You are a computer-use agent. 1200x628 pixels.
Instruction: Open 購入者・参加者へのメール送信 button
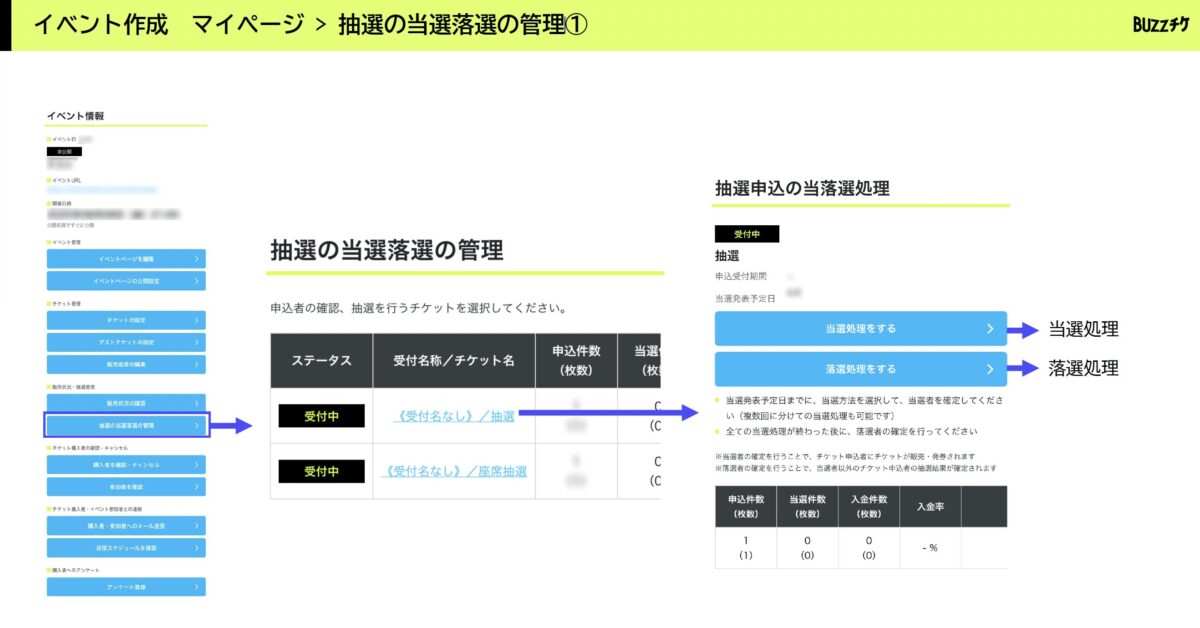point(126,526)
